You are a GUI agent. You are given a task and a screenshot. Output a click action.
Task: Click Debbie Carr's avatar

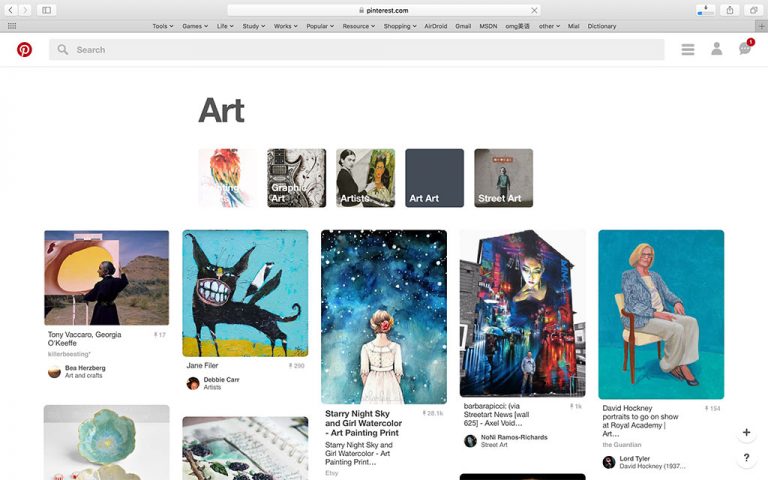(193, 383)
